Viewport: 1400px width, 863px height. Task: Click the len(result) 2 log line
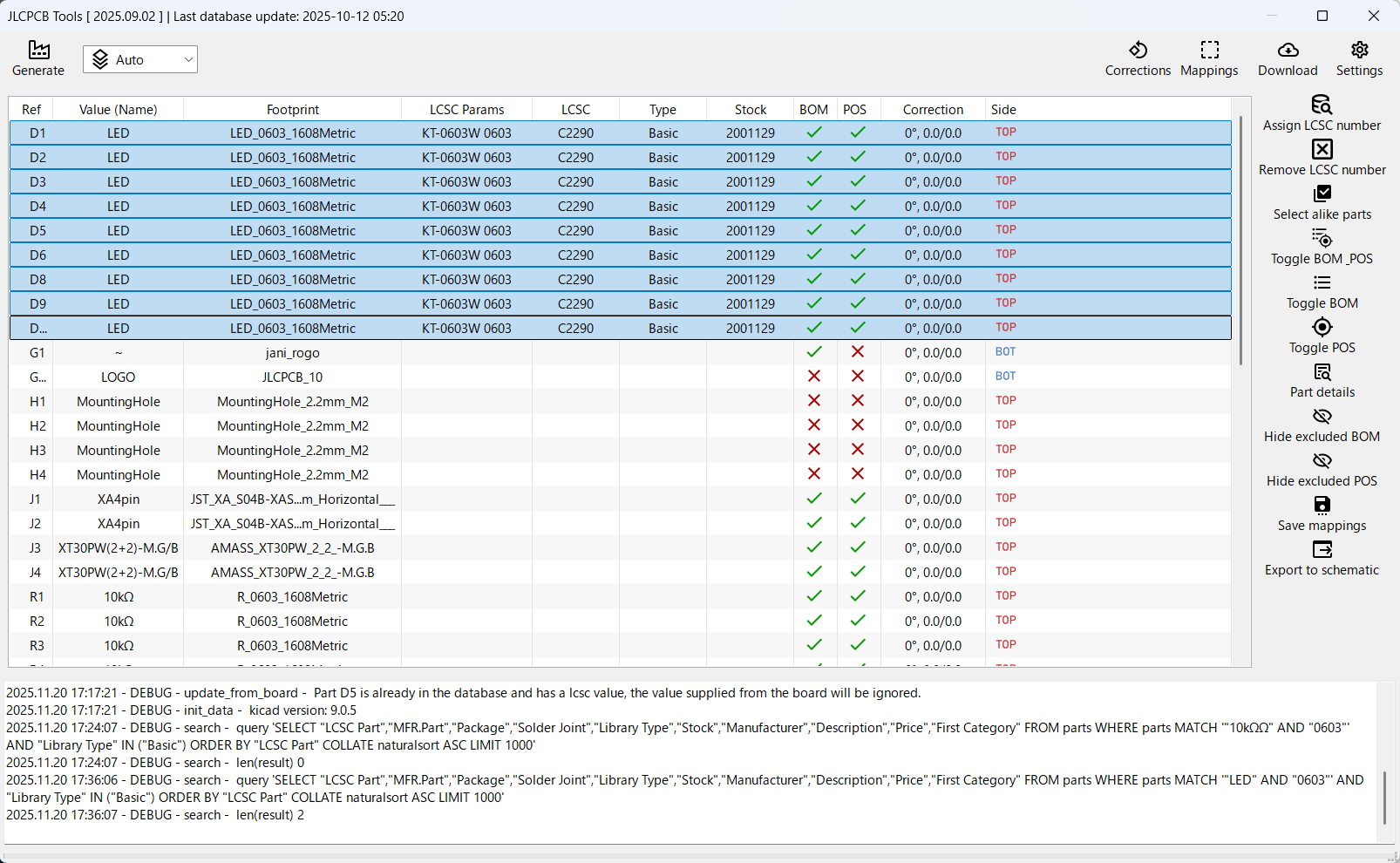coord(155,814)
